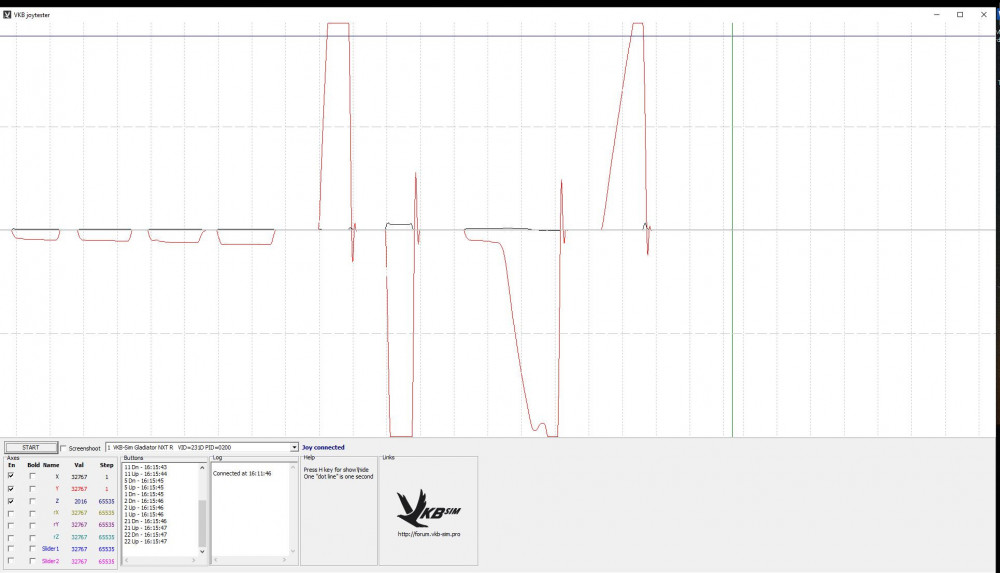Click the Log box scroll-up arrow
This screenshot has height=573, width=1000.
293,468
